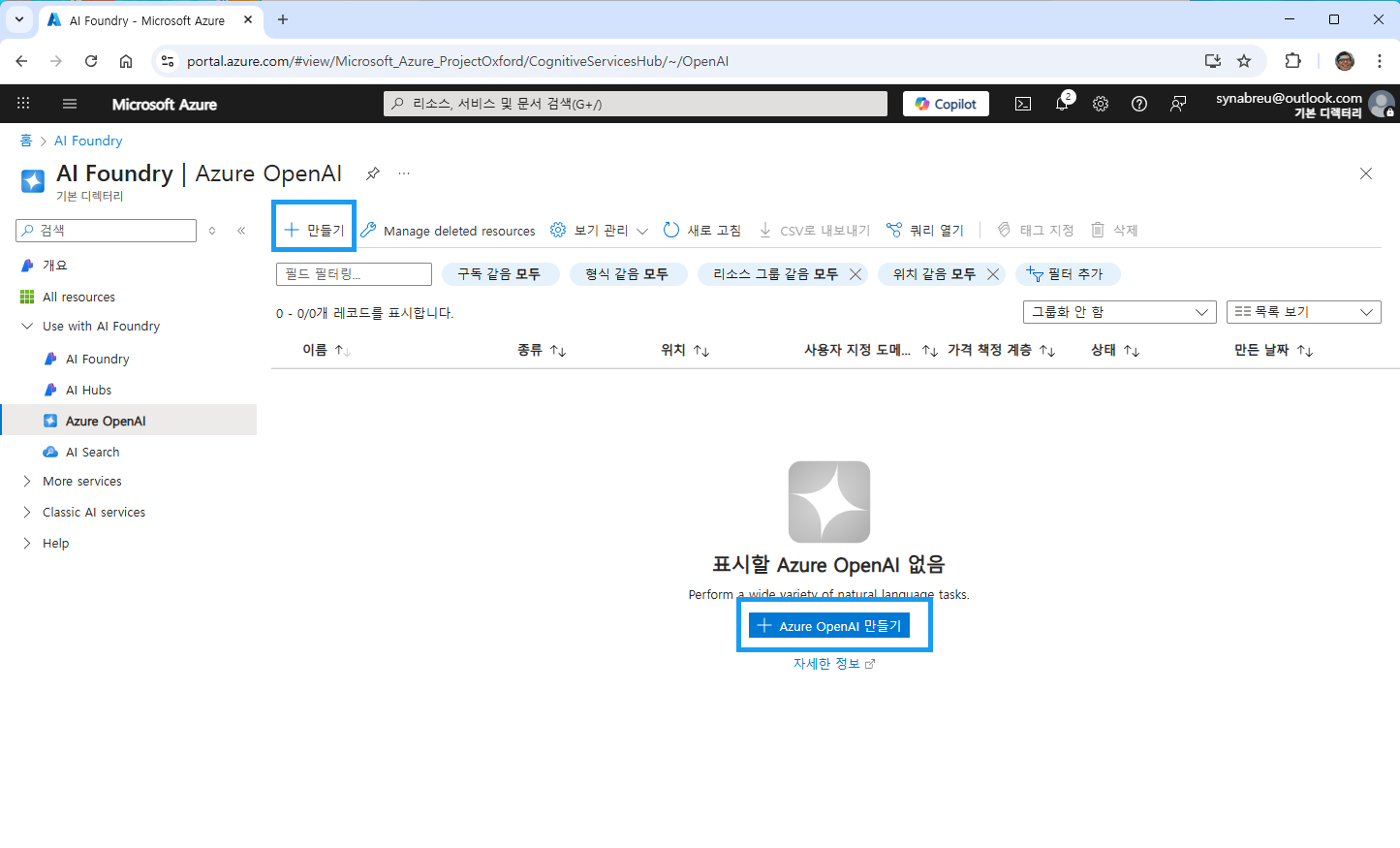Bookmark page with star icon
Viewport: 1400px width, 848px height.
(1244, 61)
